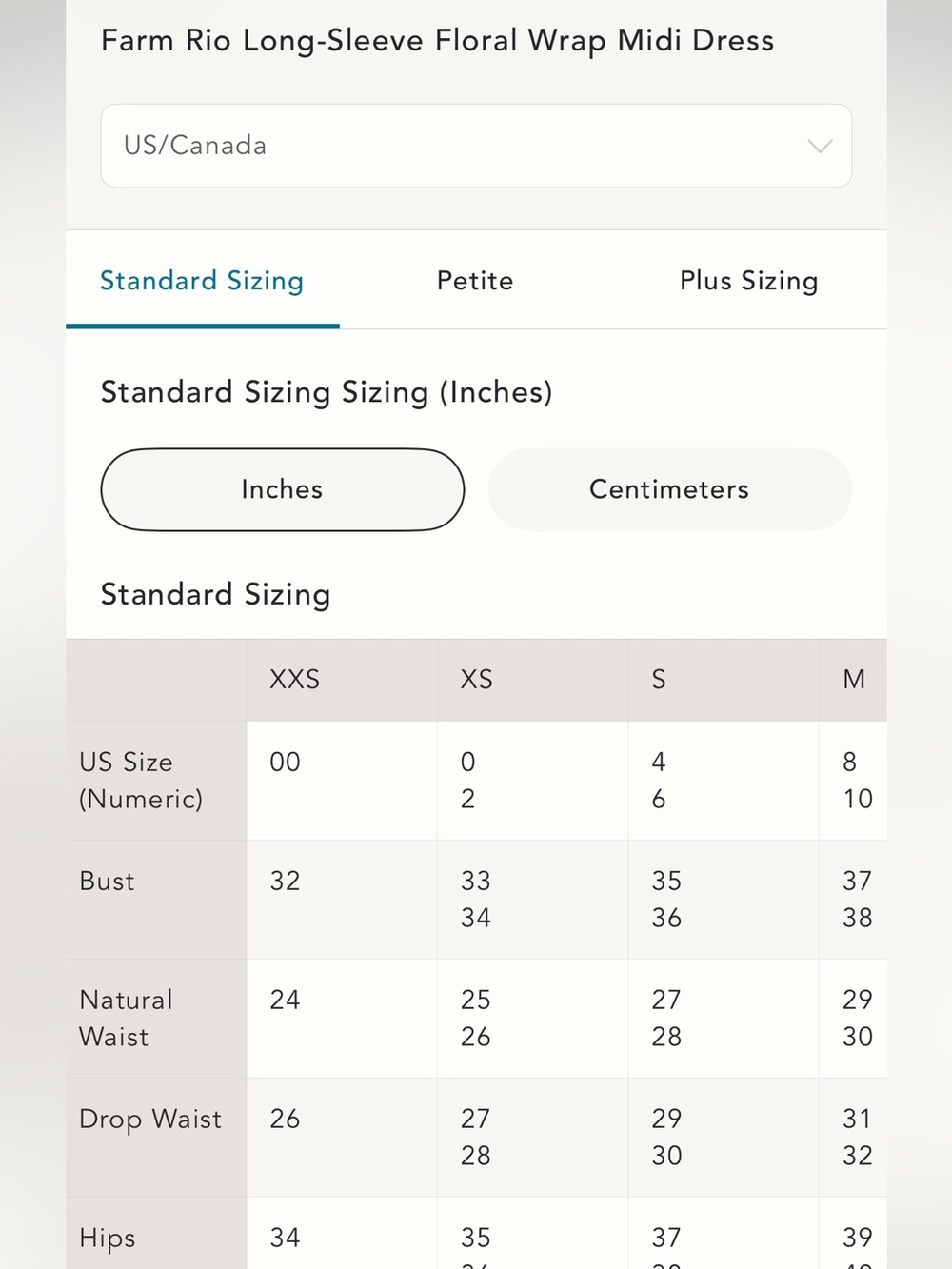Viewport: 952px width, 1269px height.
Task: Click the Drop Waist row label
Action: (x=150, y=1120)
